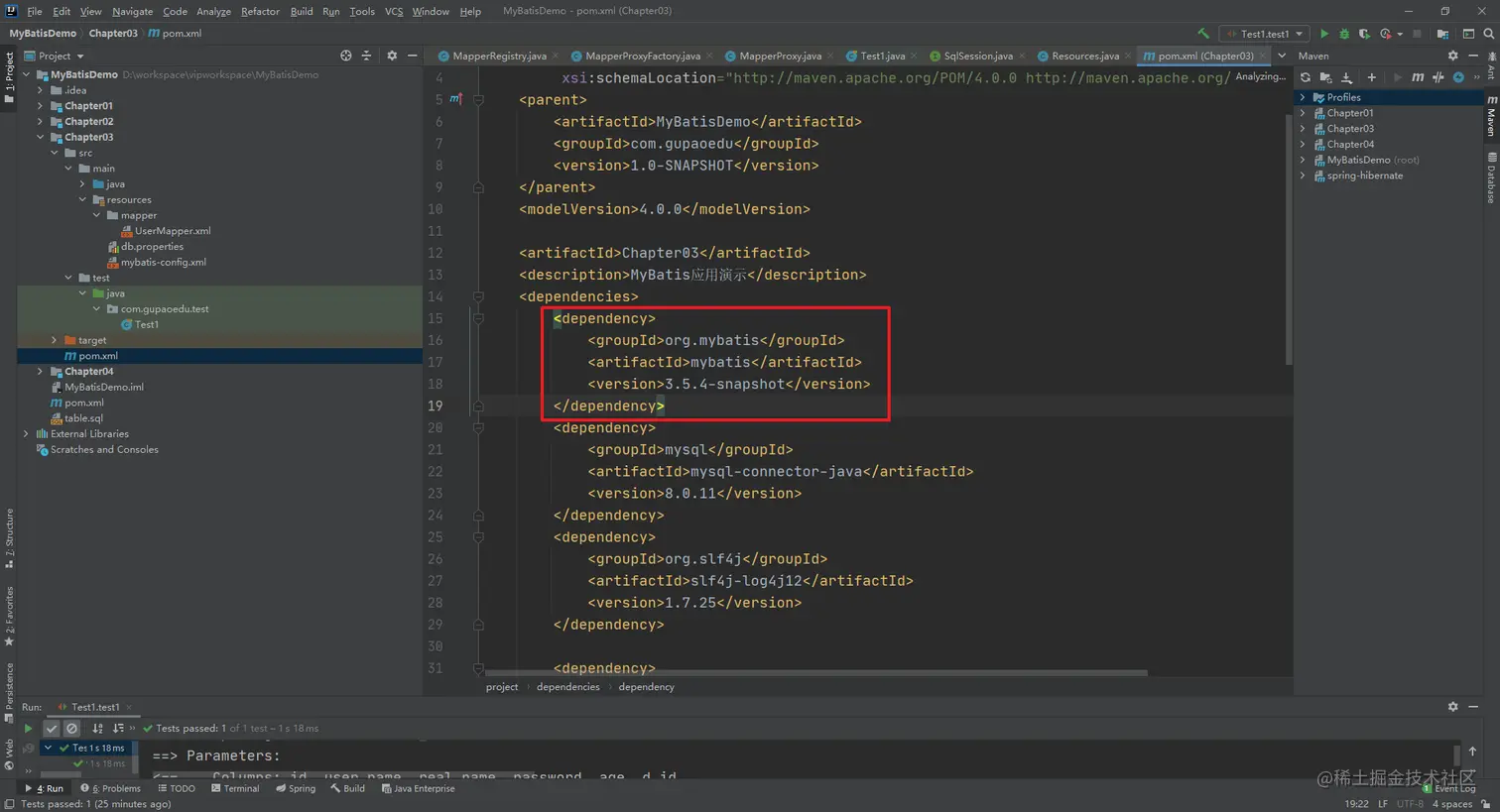The height and width of the screenshot is (812, 1500).
Task: Expand spring-hibernate in Maven panel
Action: [x=1303, y=175]
